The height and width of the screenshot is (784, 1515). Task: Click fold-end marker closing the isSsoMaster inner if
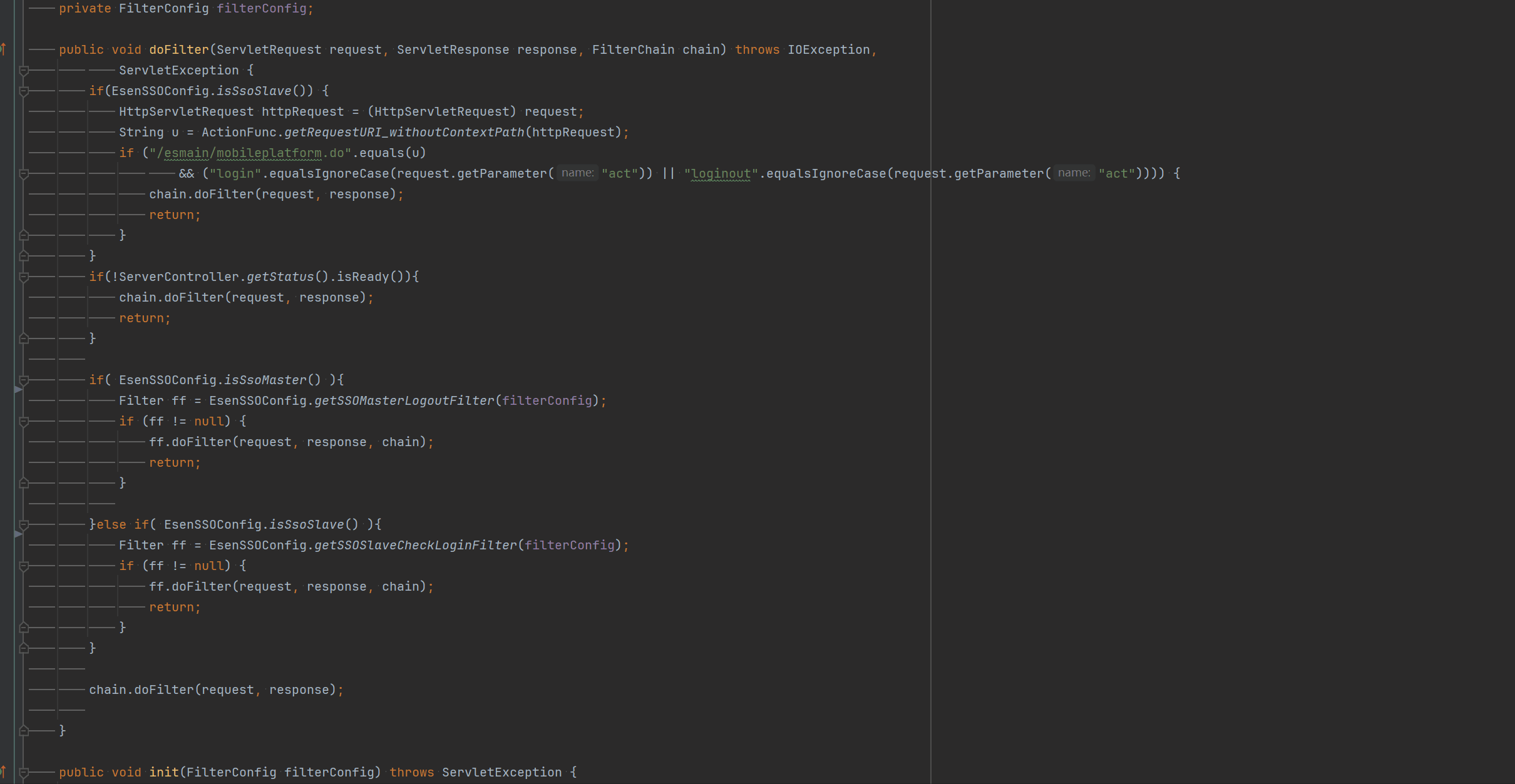coord(24,483)
